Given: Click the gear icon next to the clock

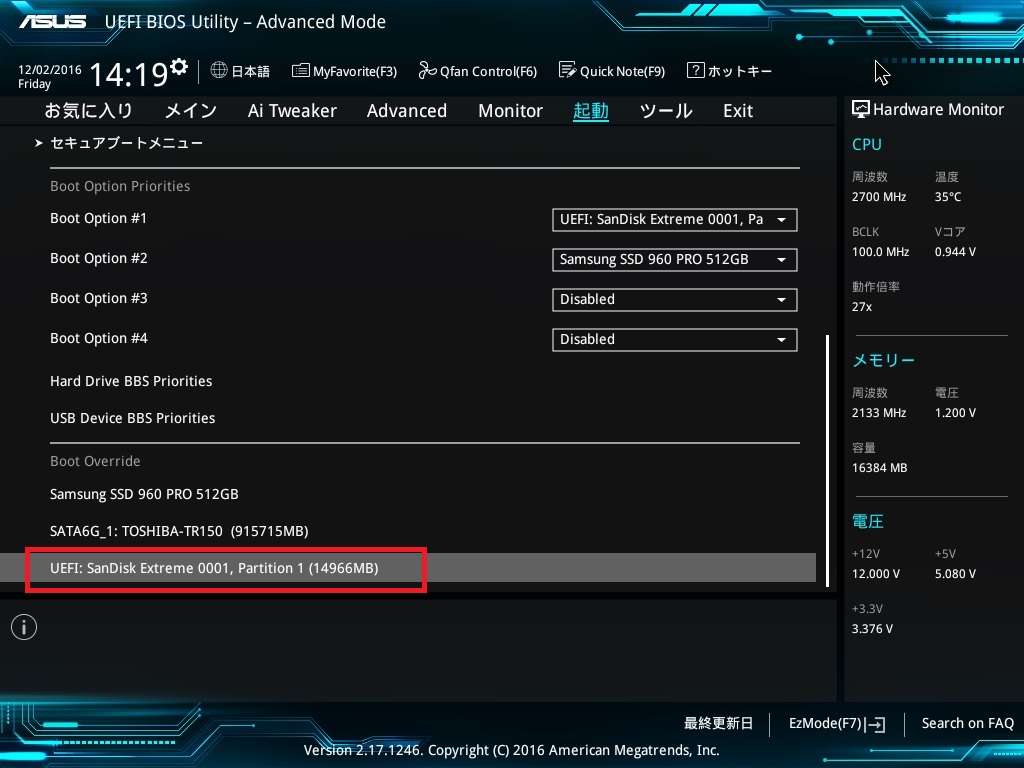Looking at the screenshot, I should pos(179,67).
